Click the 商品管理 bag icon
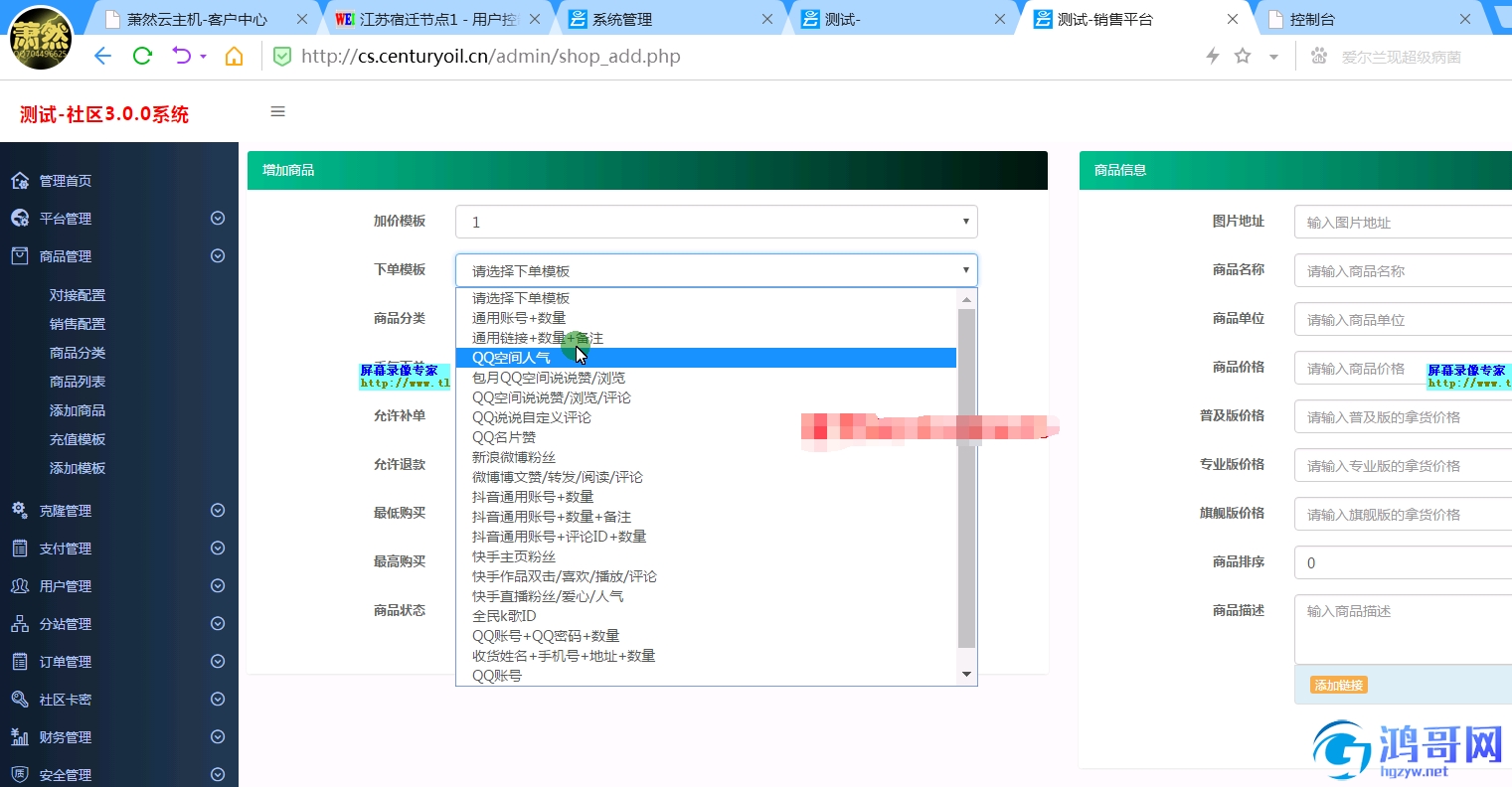1512x787 pixels. (20, 256)
